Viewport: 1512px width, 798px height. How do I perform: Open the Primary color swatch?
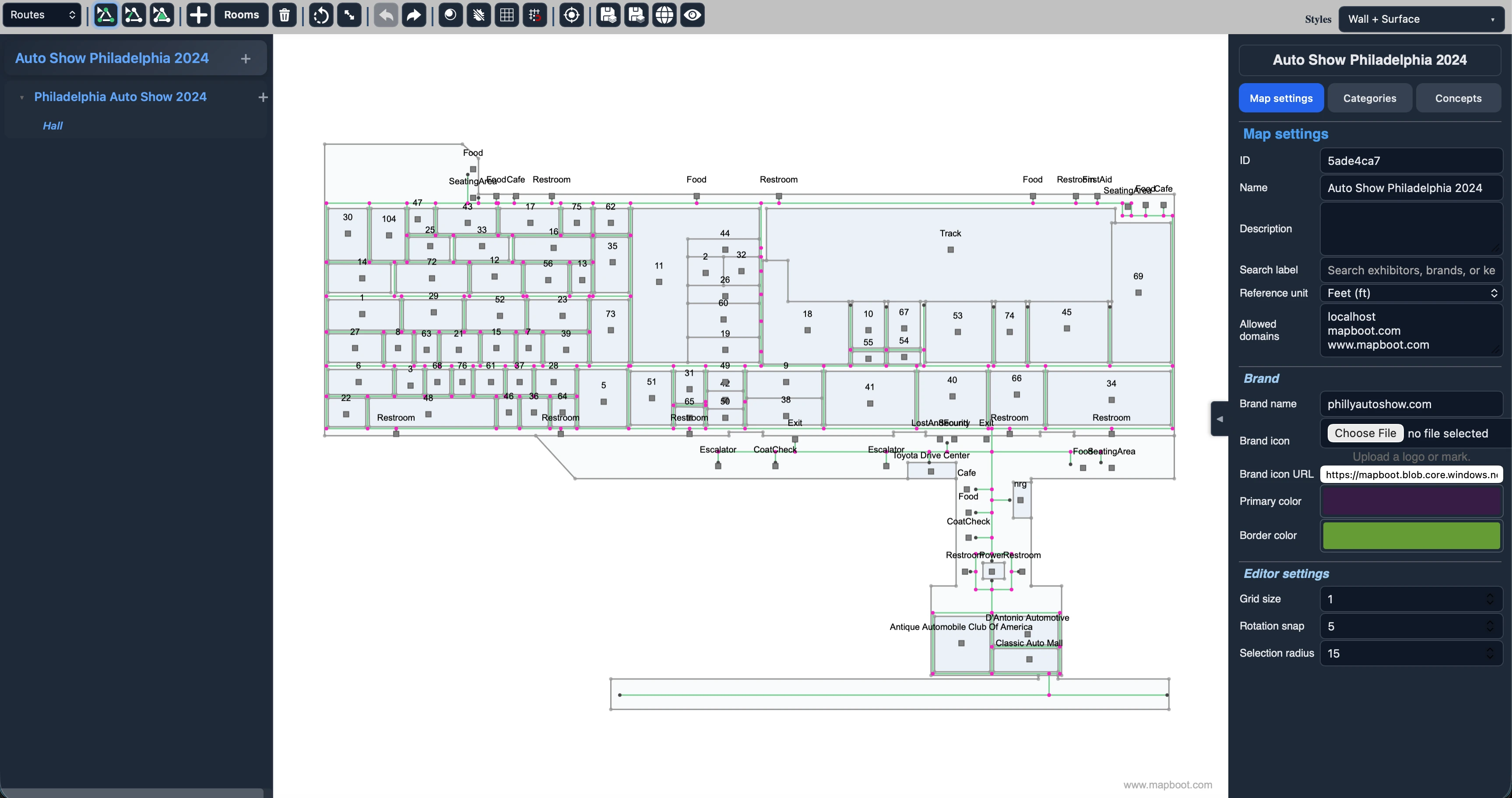click(1411, 501)
